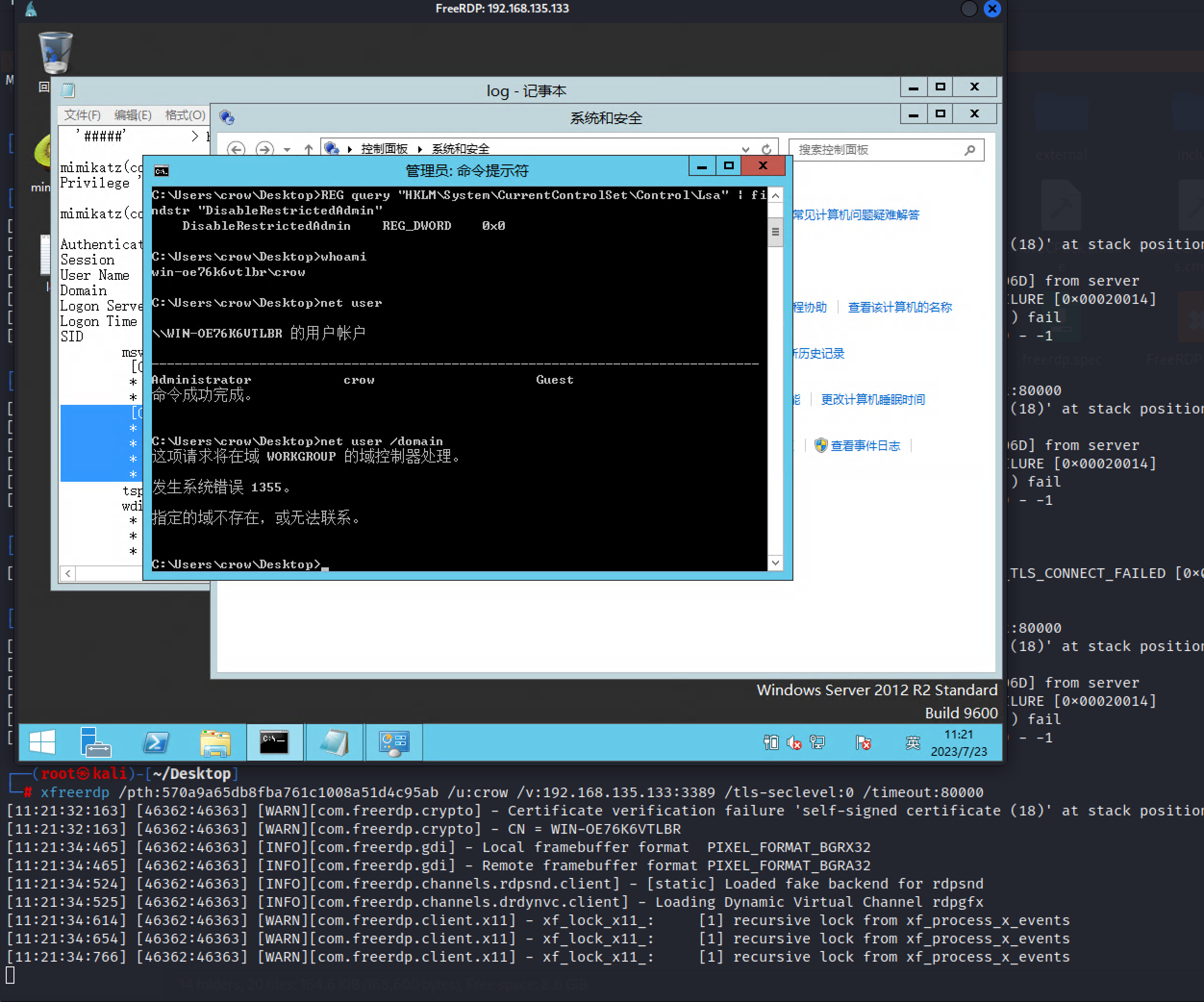Viewport: 1204px width, 1002px height.
Task: Toggle the 英 input language indicator
Action: coord(912,743)
